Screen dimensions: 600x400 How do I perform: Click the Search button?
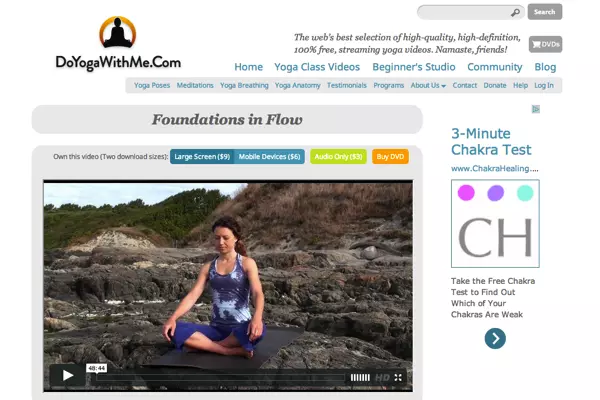click(545, 12)
